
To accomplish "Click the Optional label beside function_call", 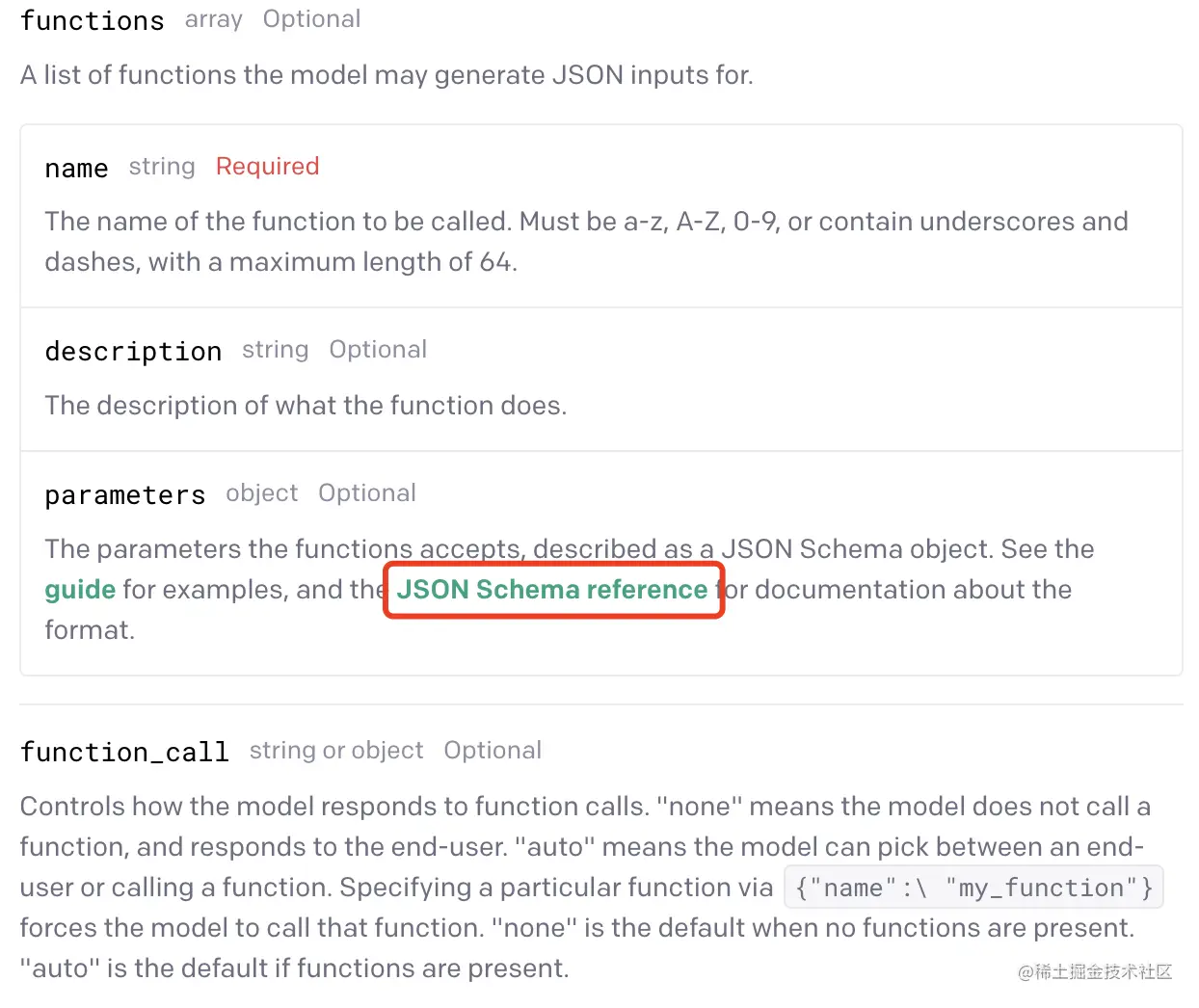I will pyautogui.click(x=493, y=751).
